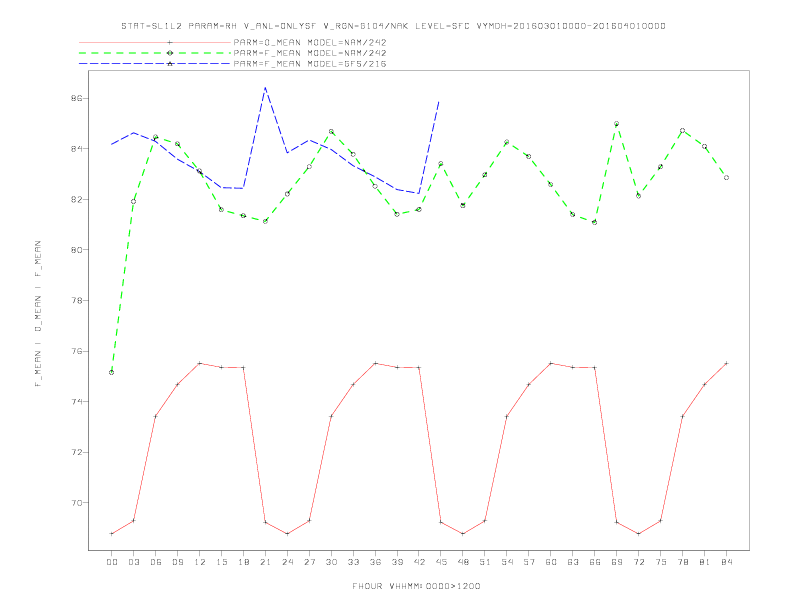Screen dimensions: 792x612
Task: Click x-axis forecast hour label 75
Action: click(661, 562)
